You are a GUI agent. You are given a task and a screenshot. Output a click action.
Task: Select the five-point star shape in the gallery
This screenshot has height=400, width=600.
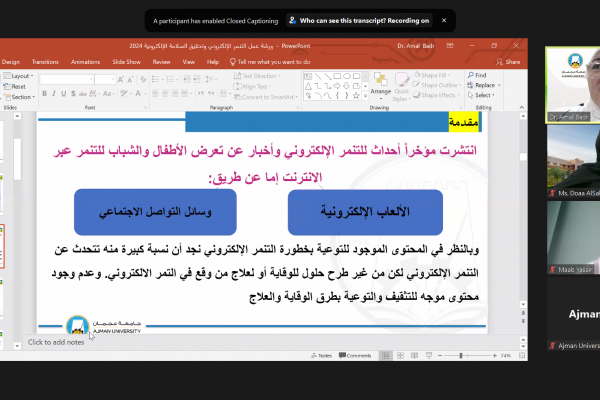click(356, 96)
